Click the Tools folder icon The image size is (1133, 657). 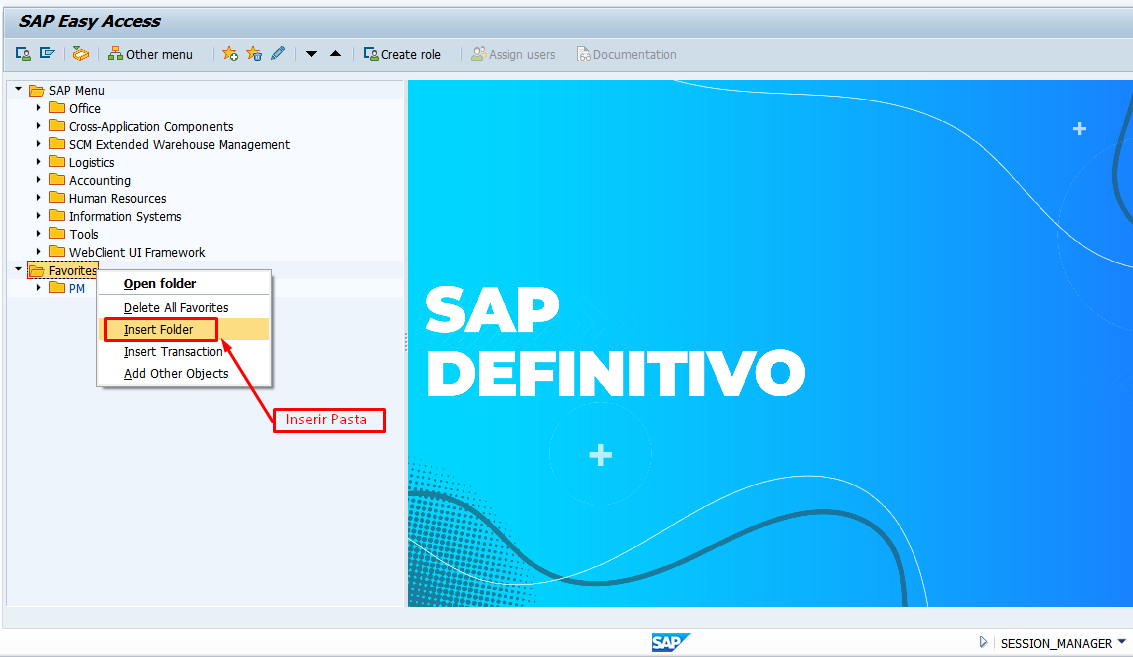tap(57, 233)
